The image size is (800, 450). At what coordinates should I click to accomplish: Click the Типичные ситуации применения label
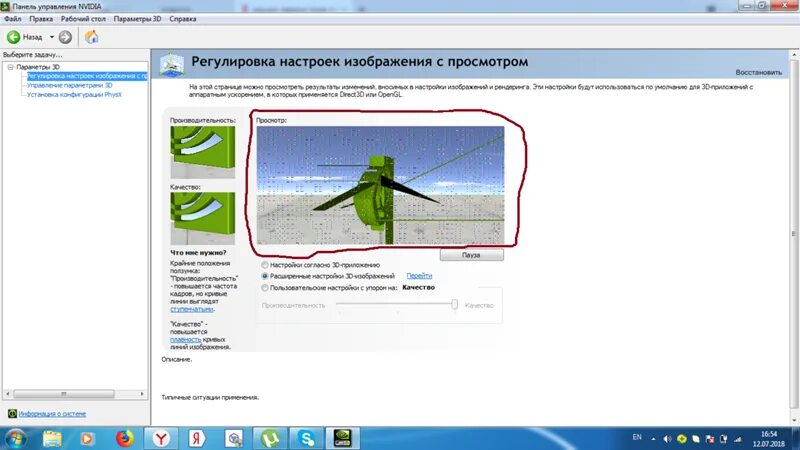(210, 397)
